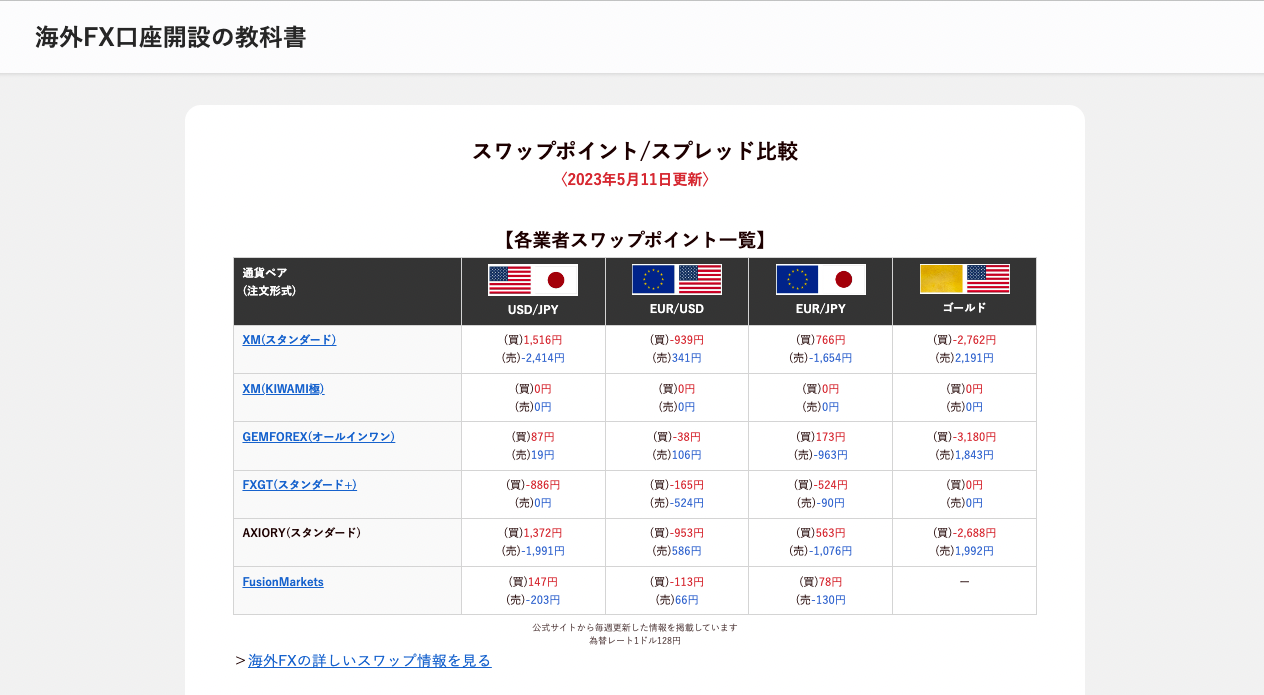1264x695 pixels.
Task: Open the 海外FXの詳しいスワップ情報を見る link
Action: click(369, 661)
